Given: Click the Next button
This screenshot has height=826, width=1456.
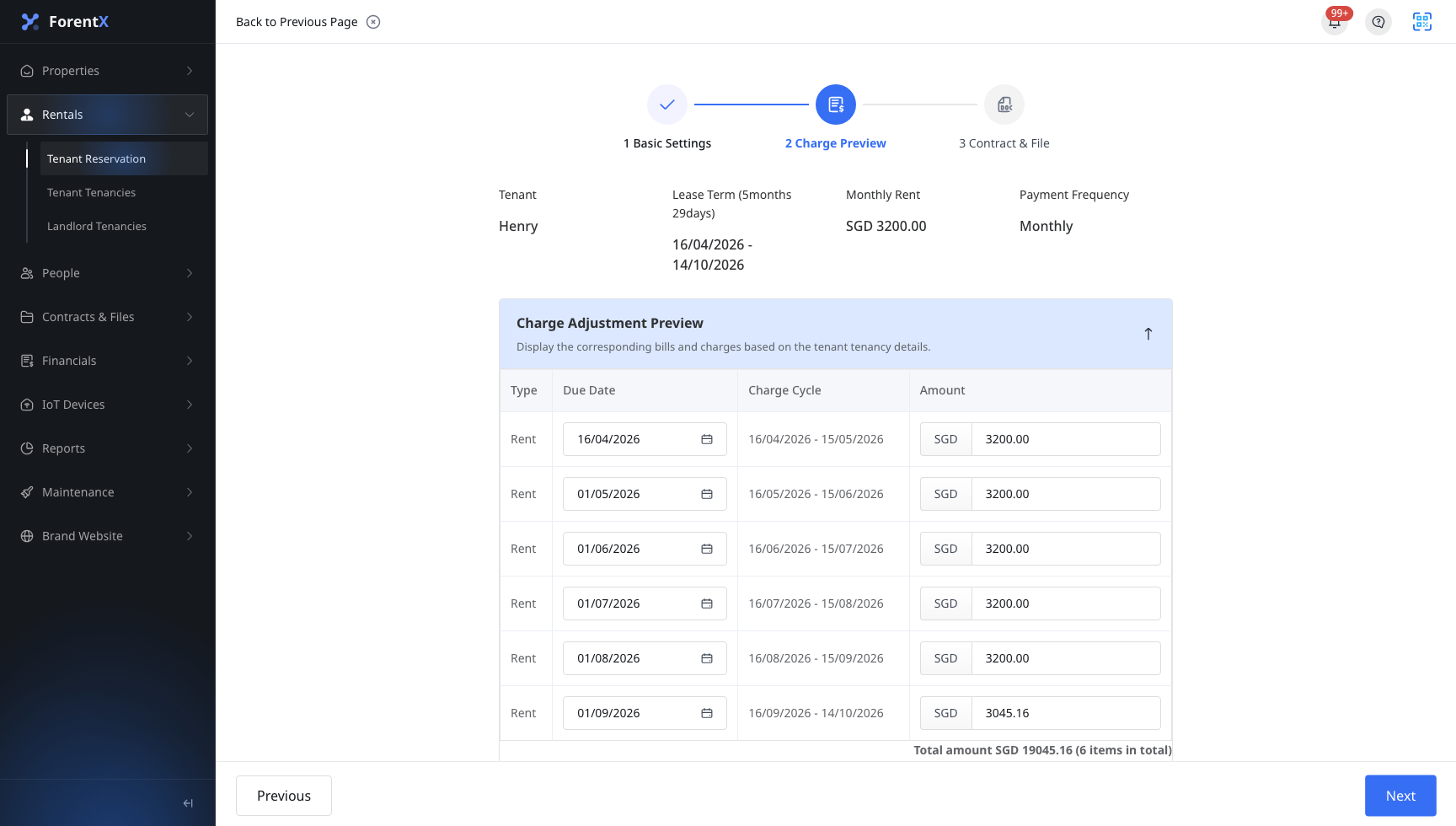Looking at the screenshot, I should click(1400, 796).
